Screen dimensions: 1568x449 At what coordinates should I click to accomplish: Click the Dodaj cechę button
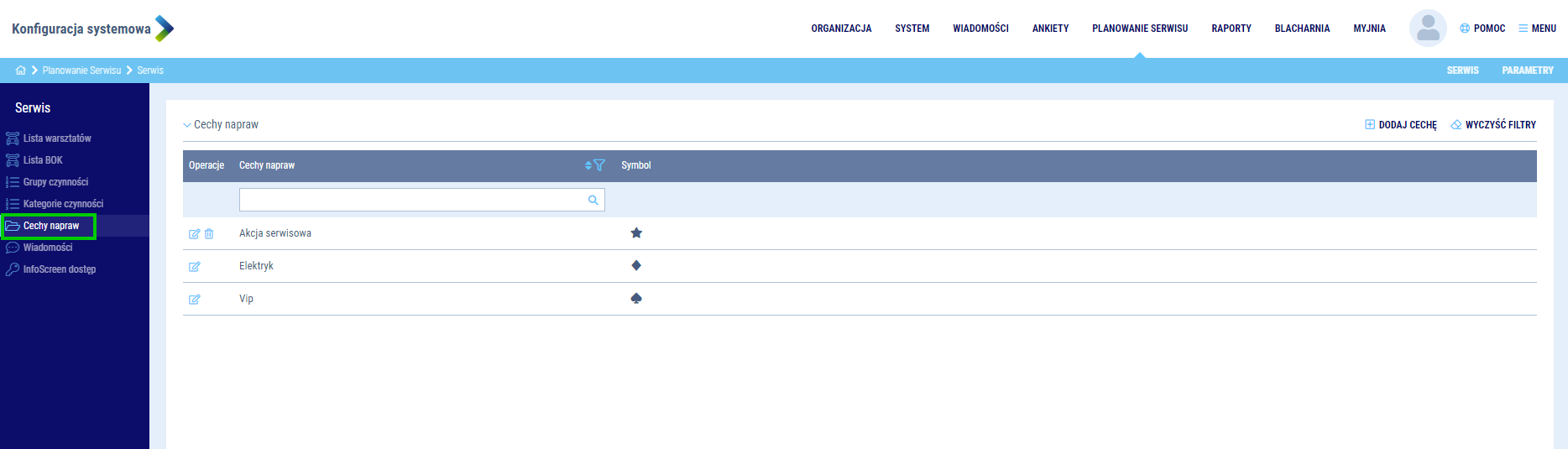[1401, 125]
